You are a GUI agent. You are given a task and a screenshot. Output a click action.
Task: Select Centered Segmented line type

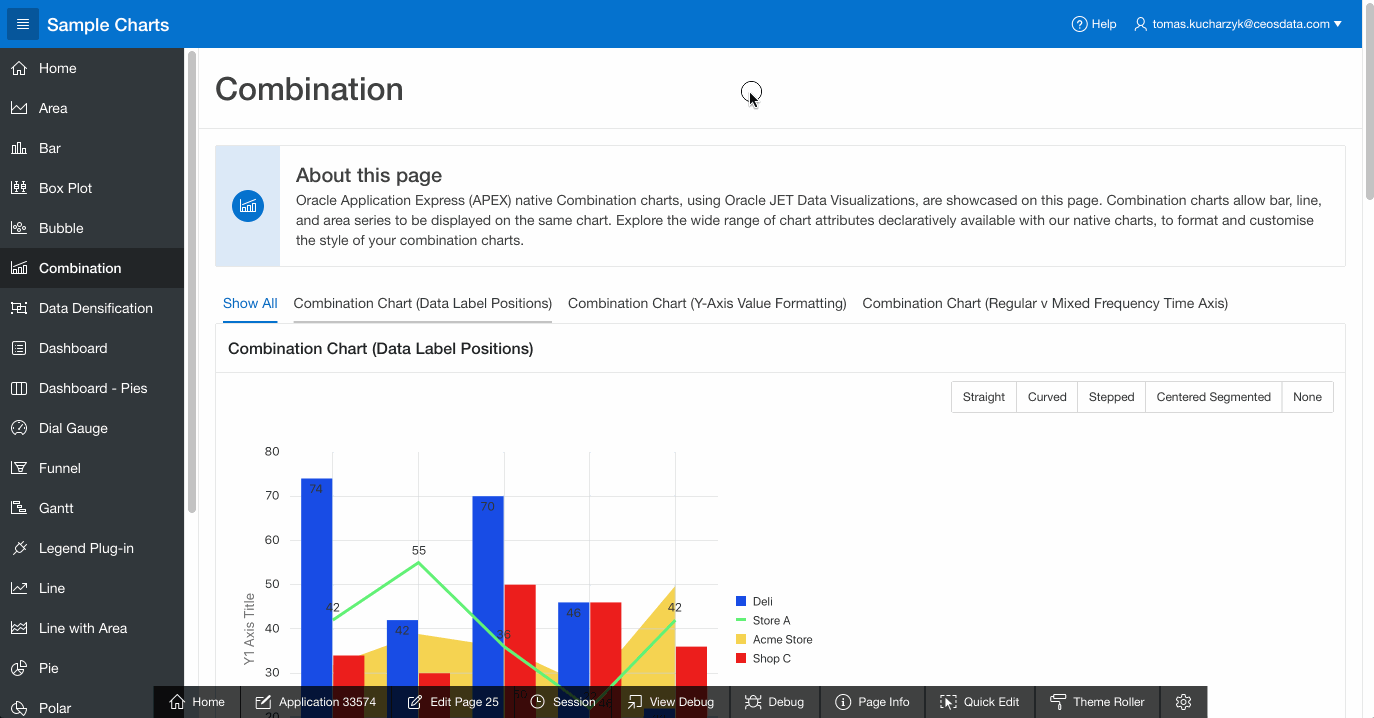(1213, 397)
